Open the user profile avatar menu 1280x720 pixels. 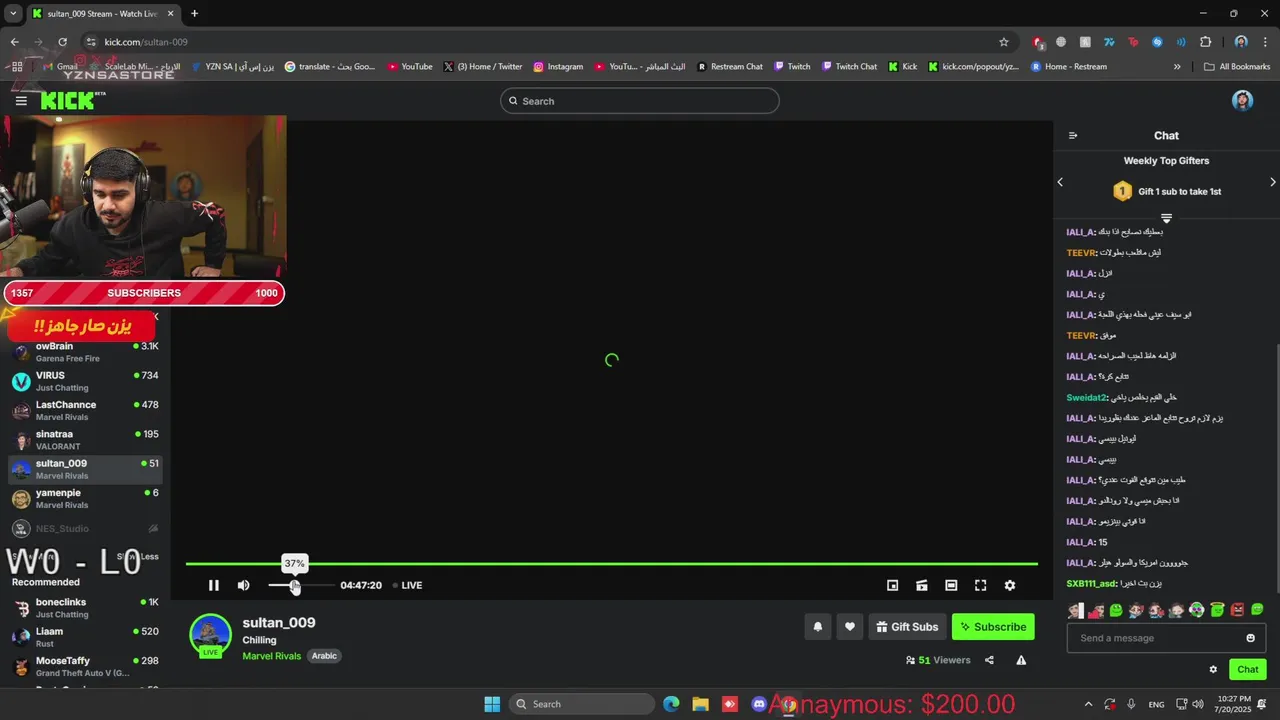coord(1242,101)
